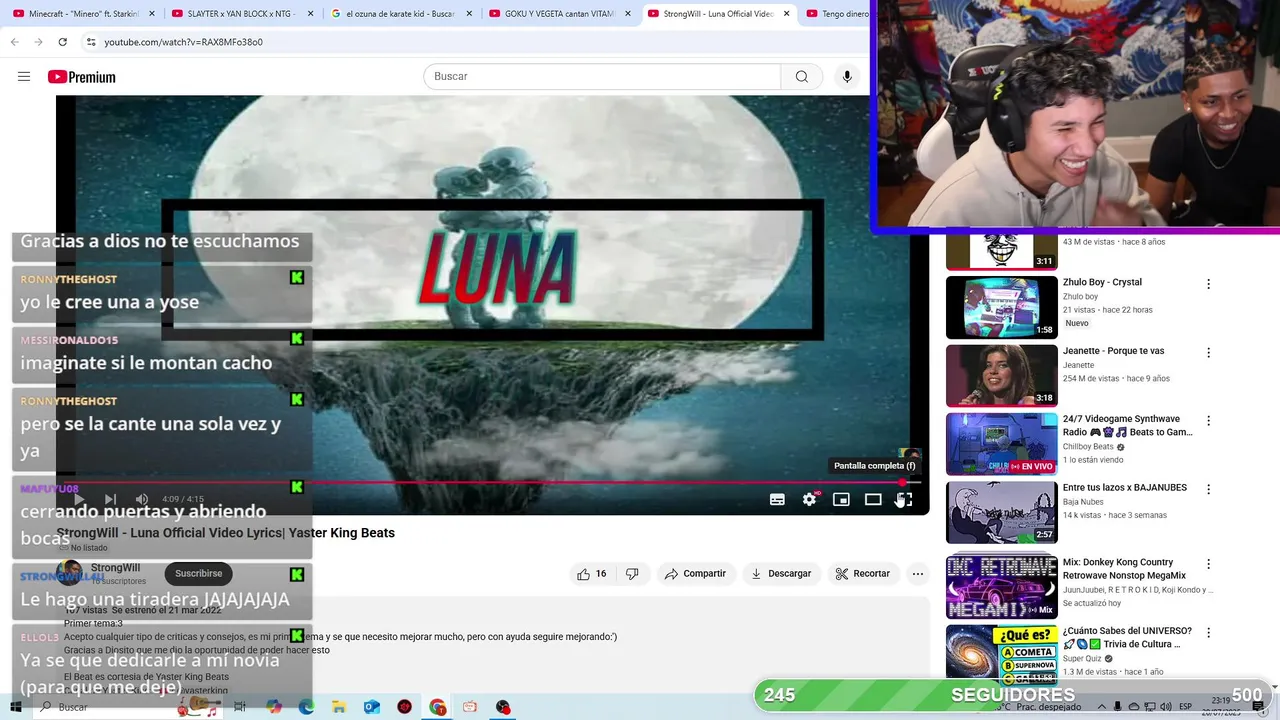Like the video with 16 likes
The height and width of the screenshot is (720, 1280).
coord(591,574)
